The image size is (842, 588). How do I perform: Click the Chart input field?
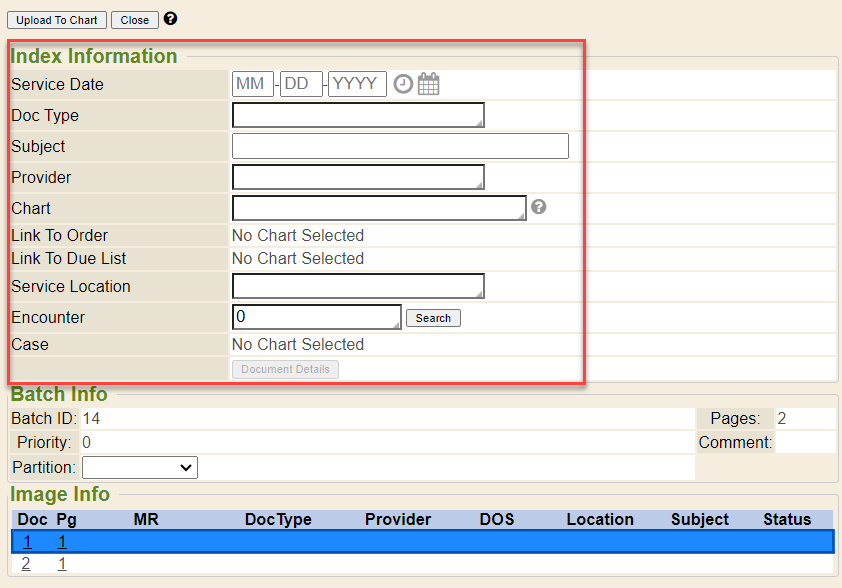click(379, 208)
